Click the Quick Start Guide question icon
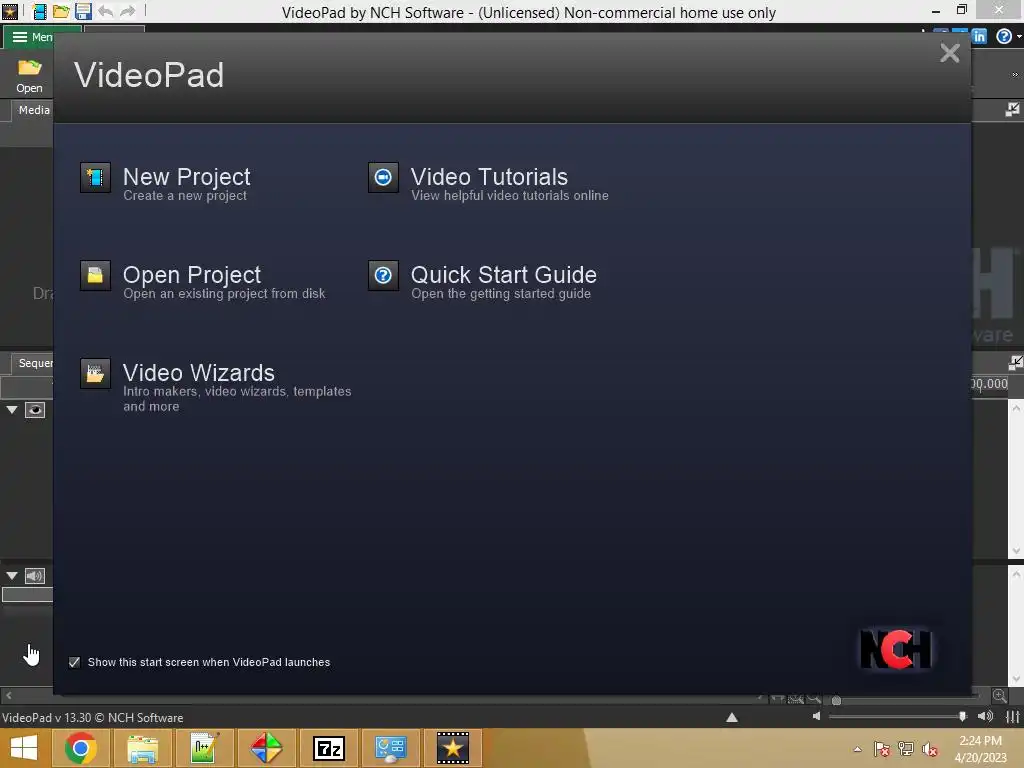The image size is (1024, 768). point(383,275)
